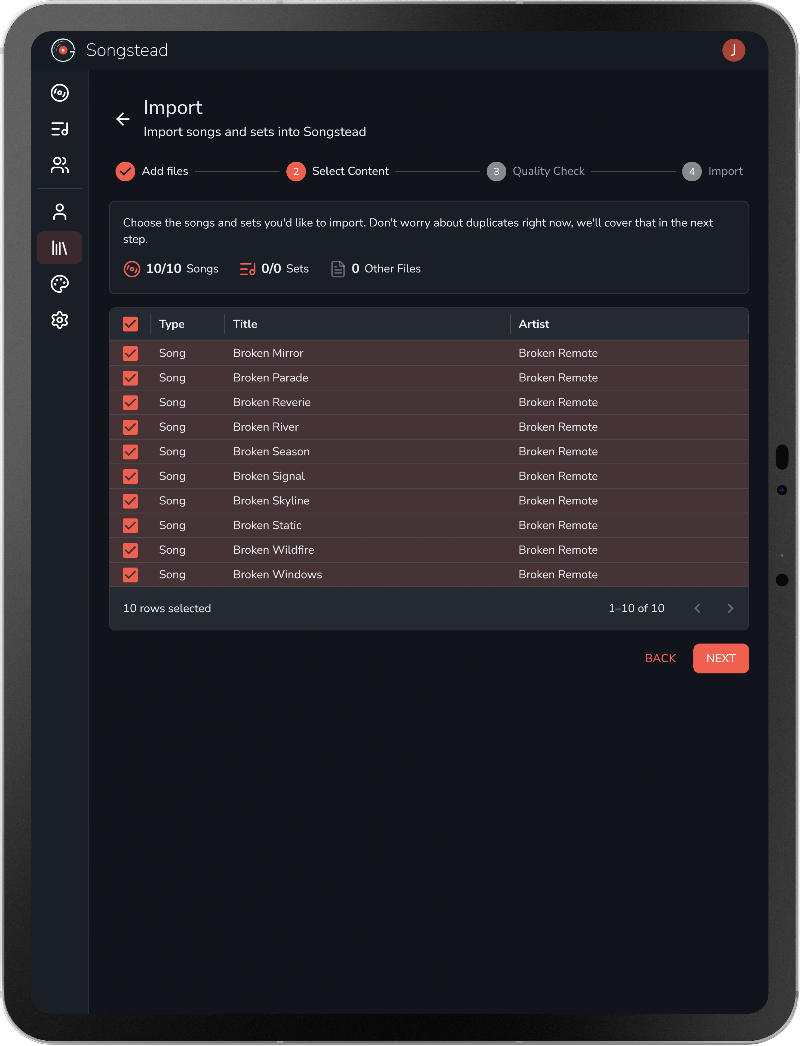Click the Songstead logo icon
800x1046 pixels.
pyautogui.click(x=63, y=50)
